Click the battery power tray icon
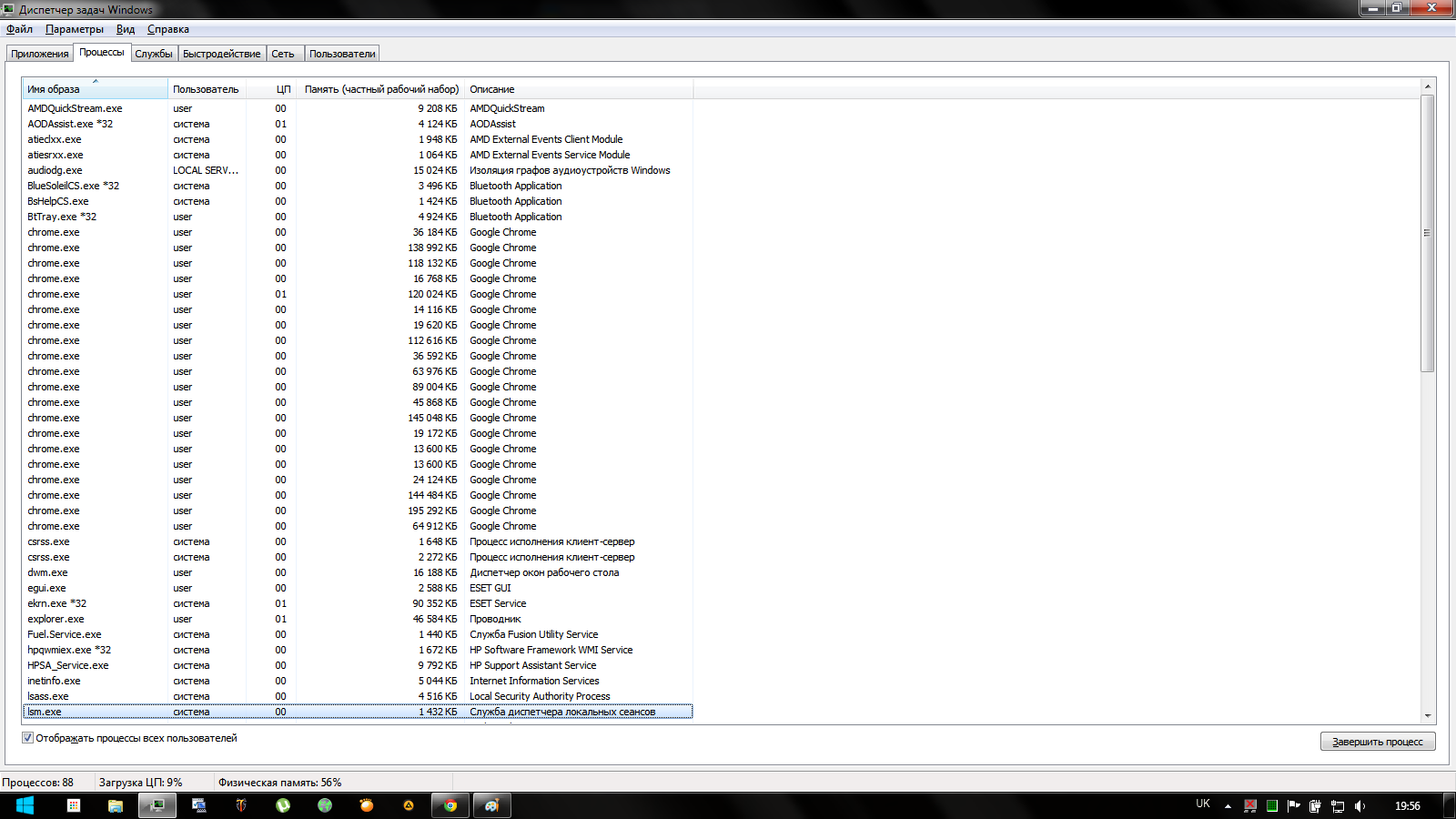 tap(1315, 805)
